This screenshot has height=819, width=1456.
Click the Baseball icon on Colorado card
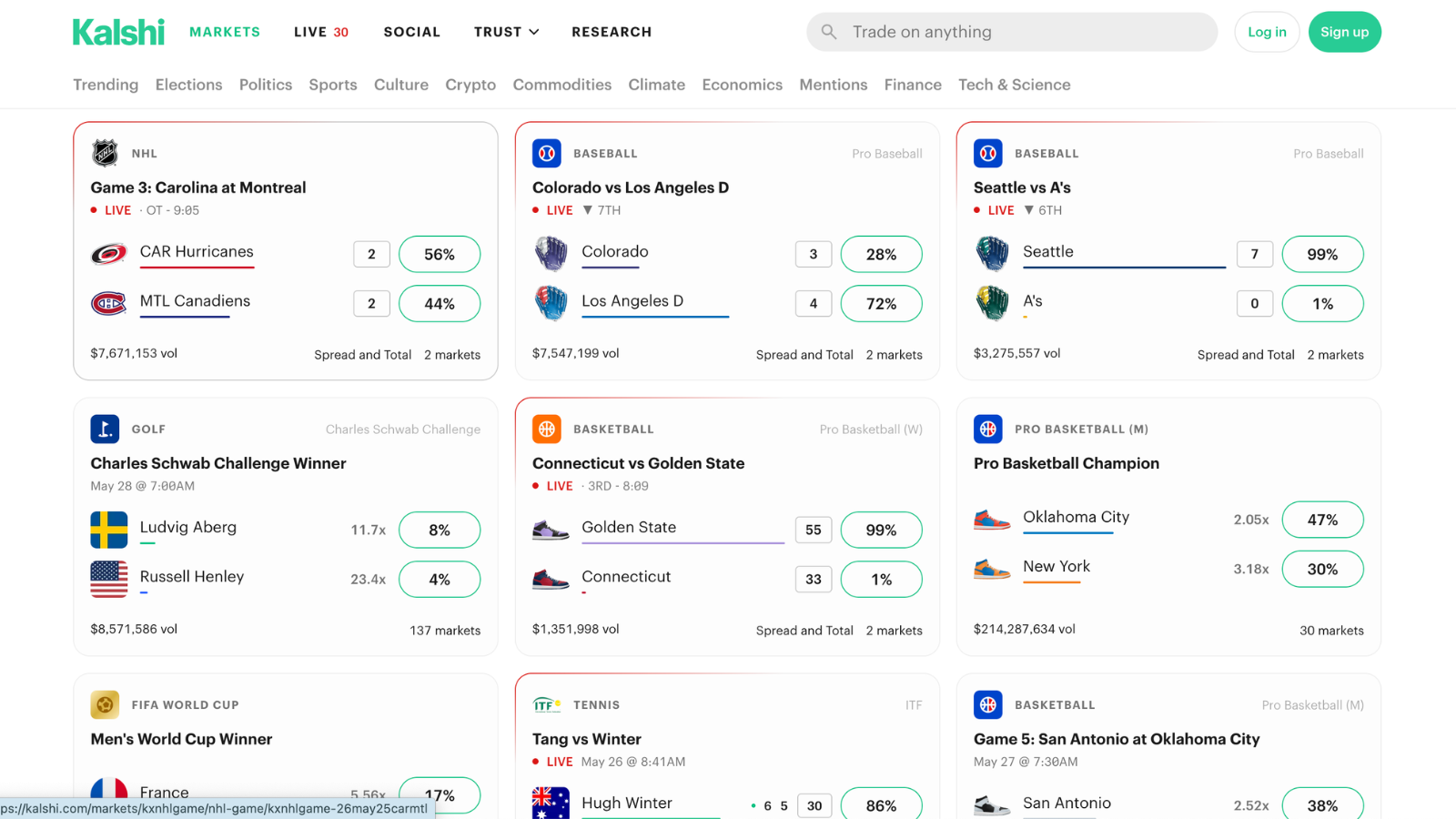(547, 153)
